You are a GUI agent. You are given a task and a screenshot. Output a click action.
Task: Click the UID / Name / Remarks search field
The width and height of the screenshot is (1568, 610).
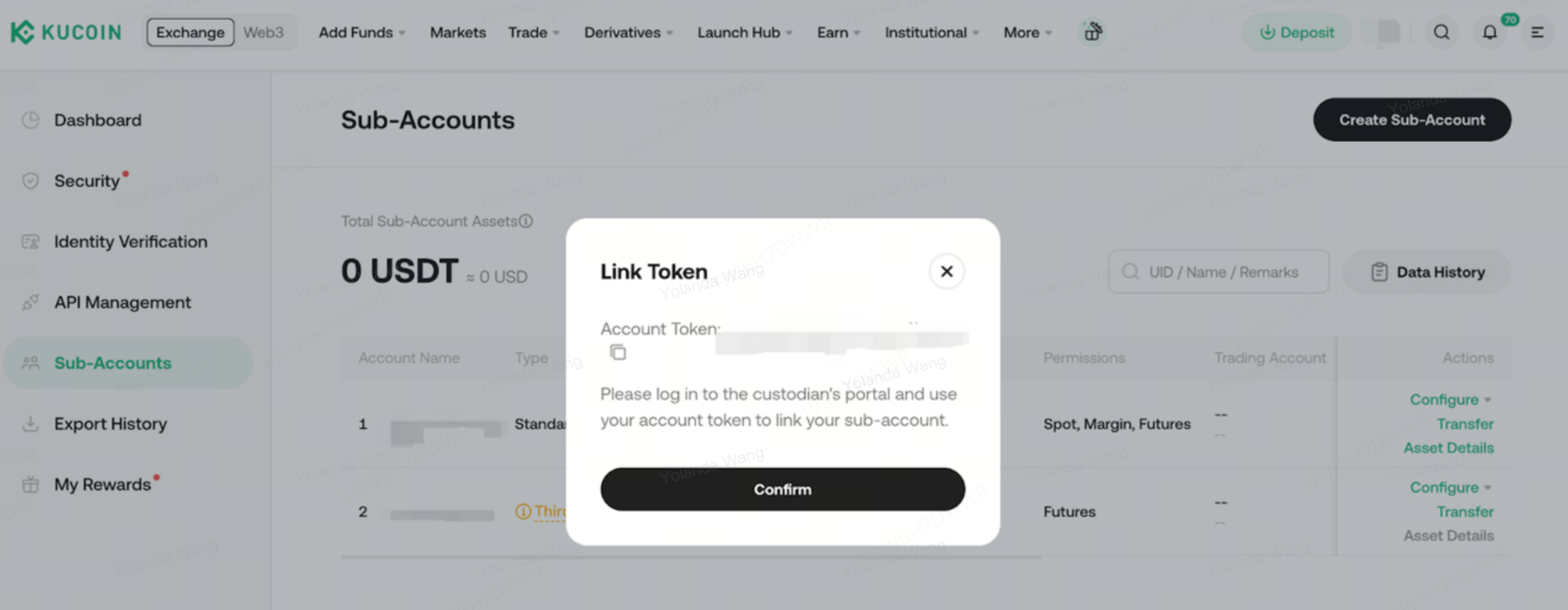[x=1222, y=272]
